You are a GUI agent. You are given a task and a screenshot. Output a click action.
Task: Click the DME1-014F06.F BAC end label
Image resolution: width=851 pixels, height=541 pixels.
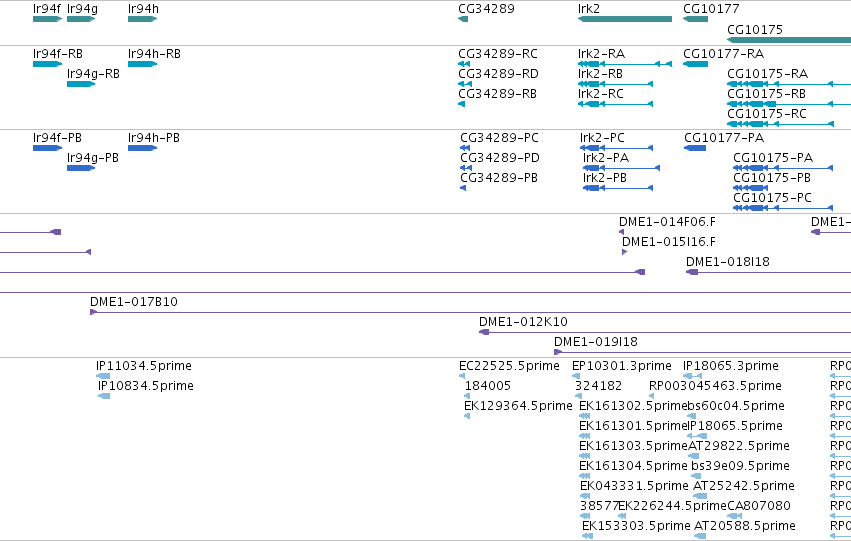click(x=667, y=222)
